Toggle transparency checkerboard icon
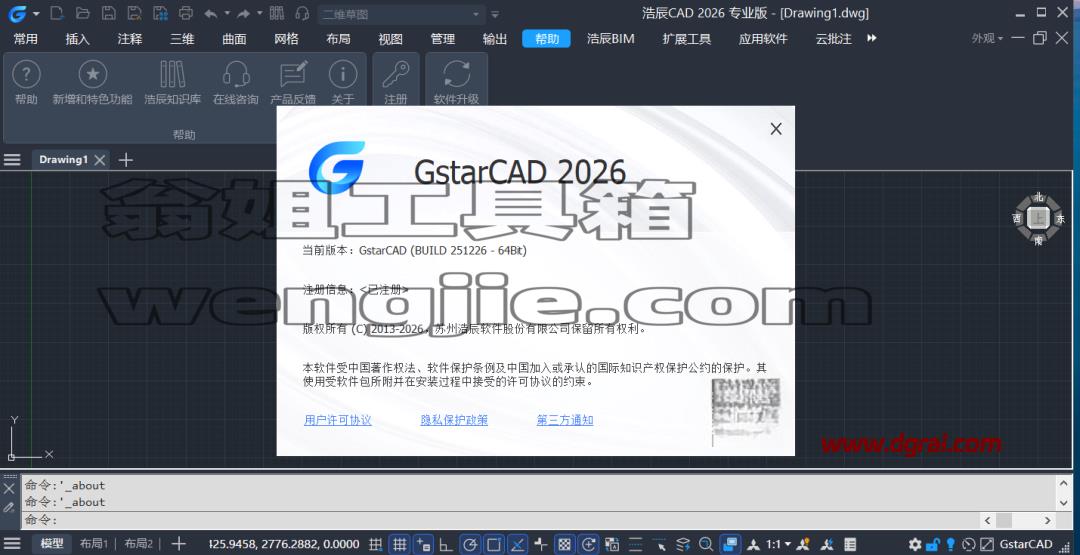Screen dimensions: 1080x555 tap(564, 544)
